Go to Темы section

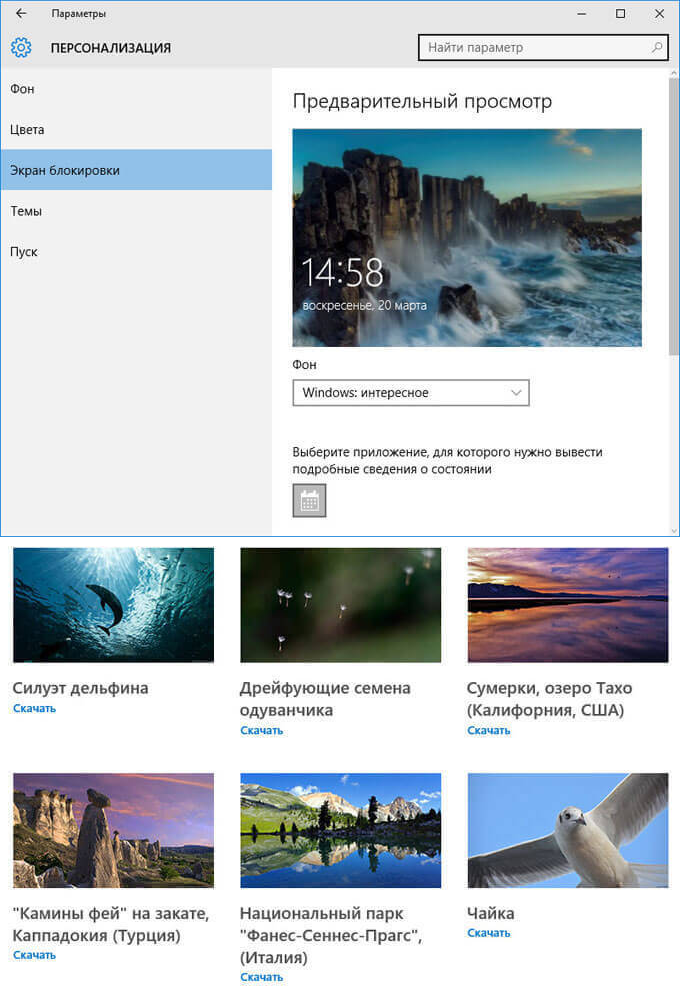tap(26, 211)
